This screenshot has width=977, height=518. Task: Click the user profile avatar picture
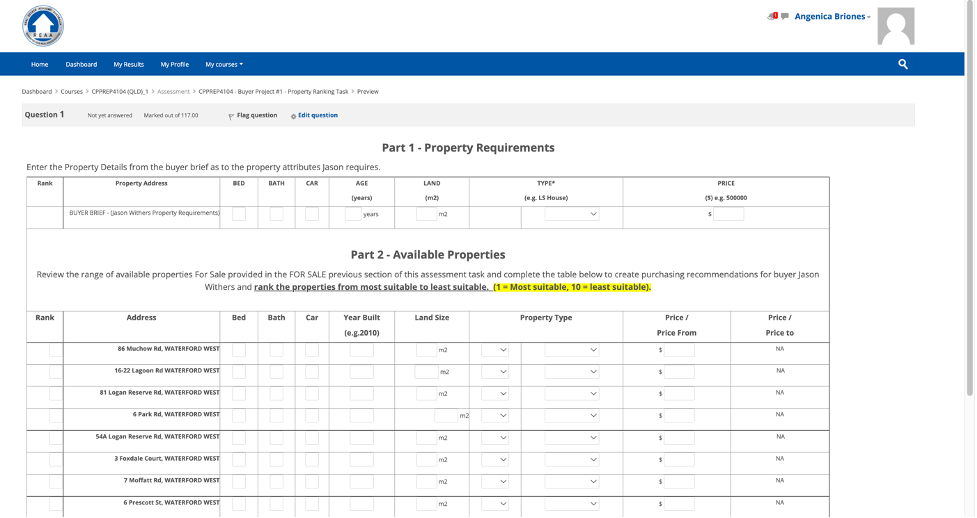895,25
